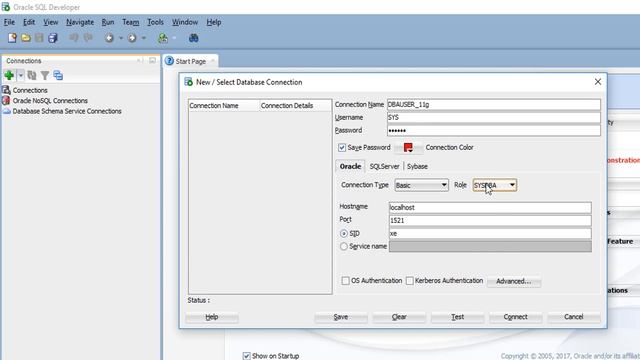
Task: Select Connections node in tree
Action: [x=30, y=90]
